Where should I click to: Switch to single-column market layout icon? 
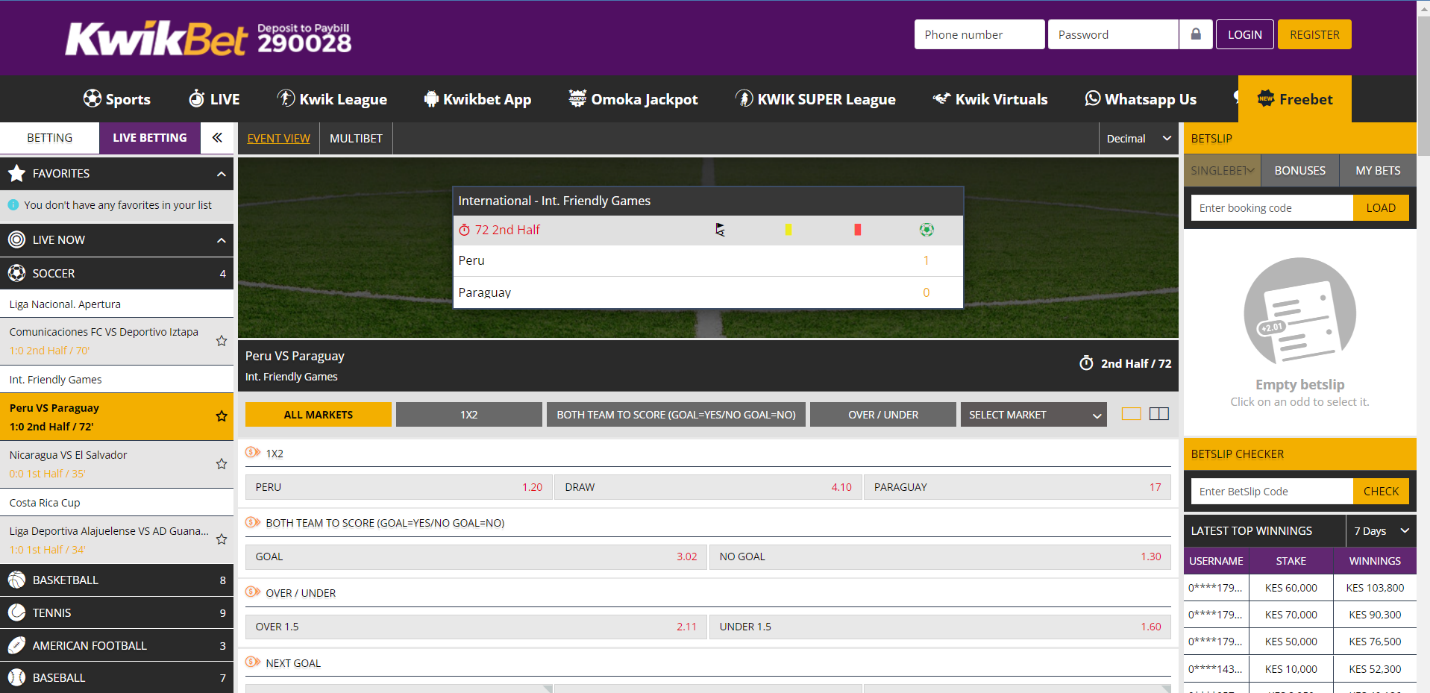click(1131, 414)
